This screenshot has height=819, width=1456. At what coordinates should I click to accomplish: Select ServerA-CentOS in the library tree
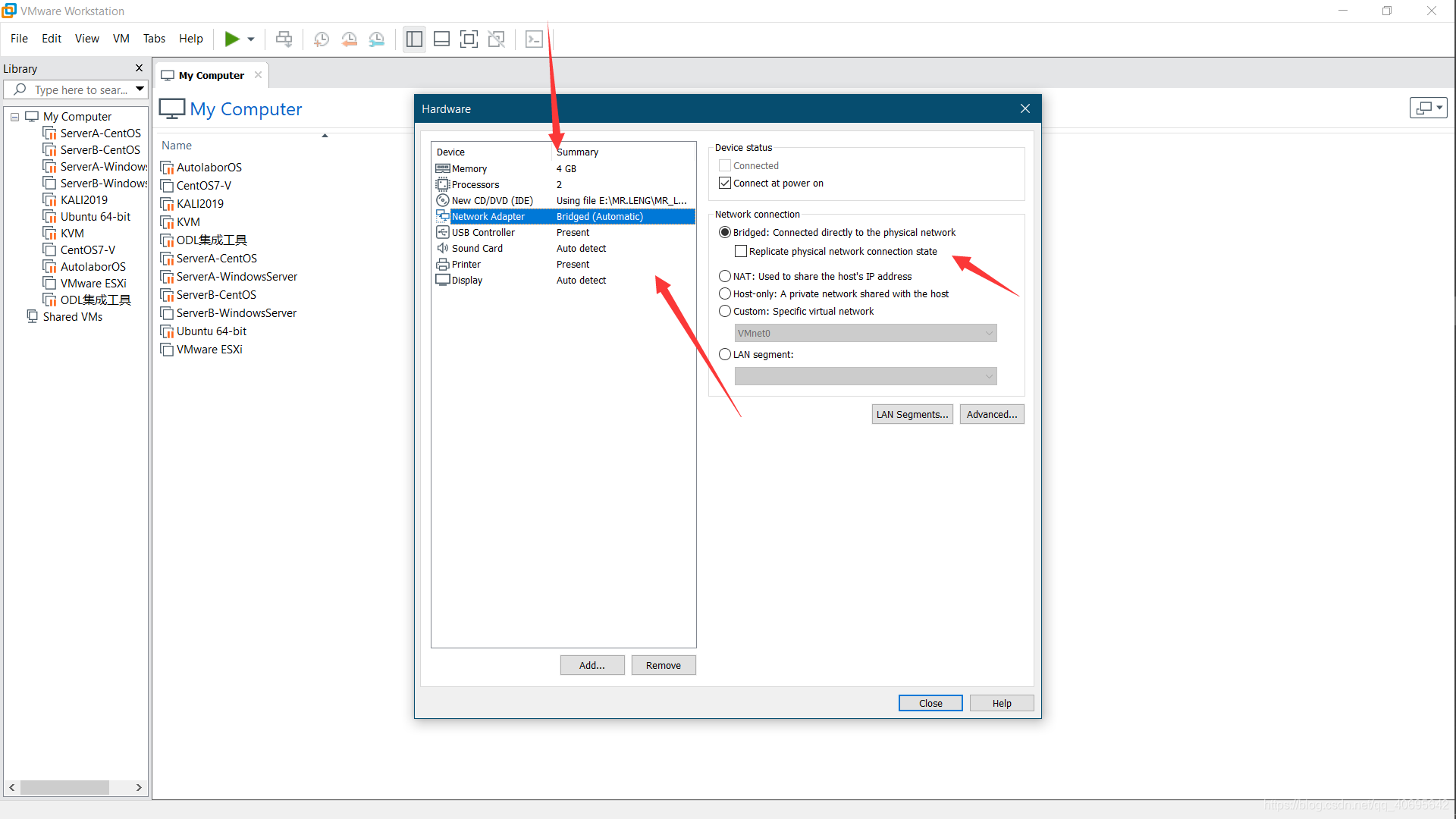click(x=100, y=133)
